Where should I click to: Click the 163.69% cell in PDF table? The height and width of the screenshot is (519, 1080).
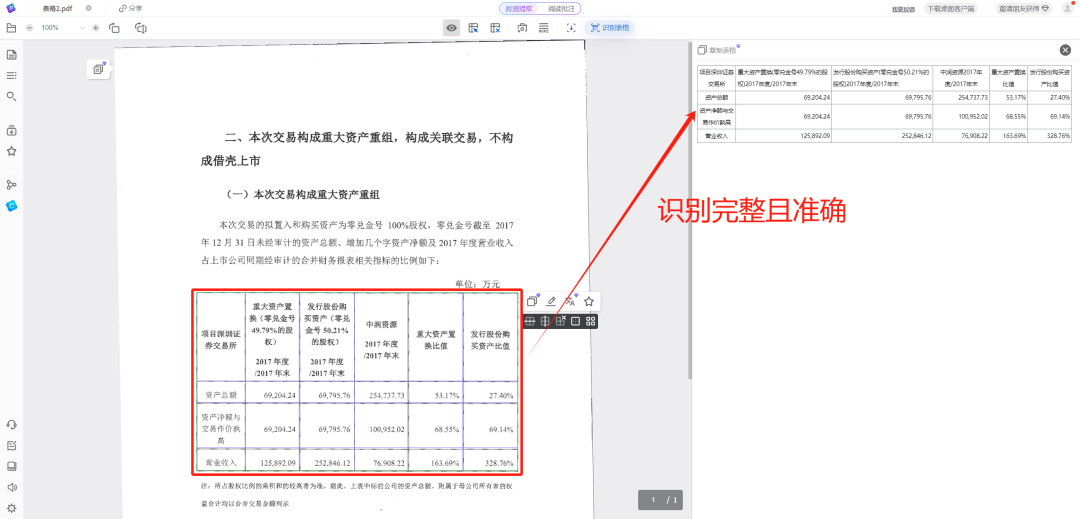436,463
